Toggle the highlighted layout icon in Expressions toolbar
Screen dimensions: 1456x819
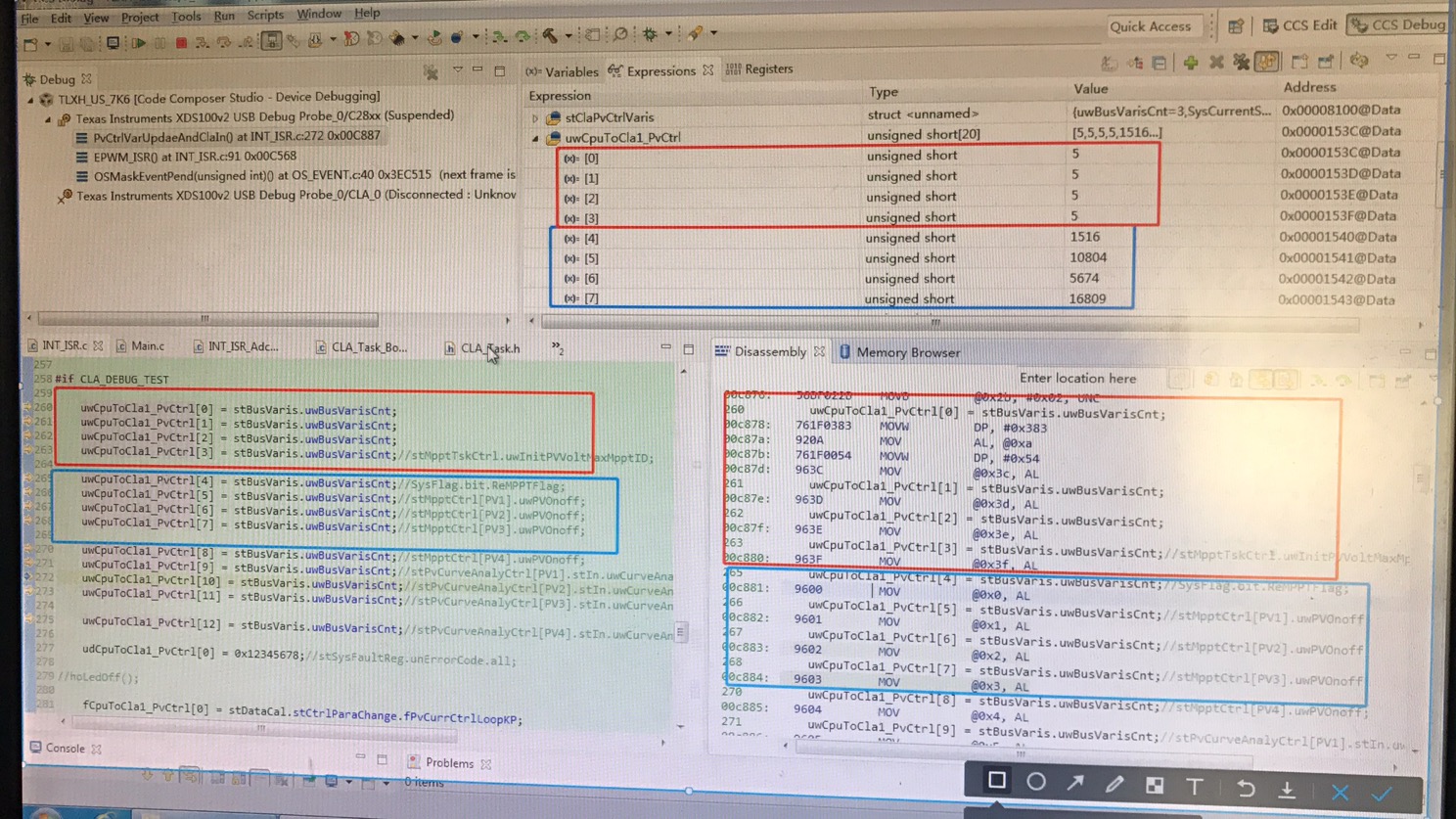click(x=1266, y=61)
